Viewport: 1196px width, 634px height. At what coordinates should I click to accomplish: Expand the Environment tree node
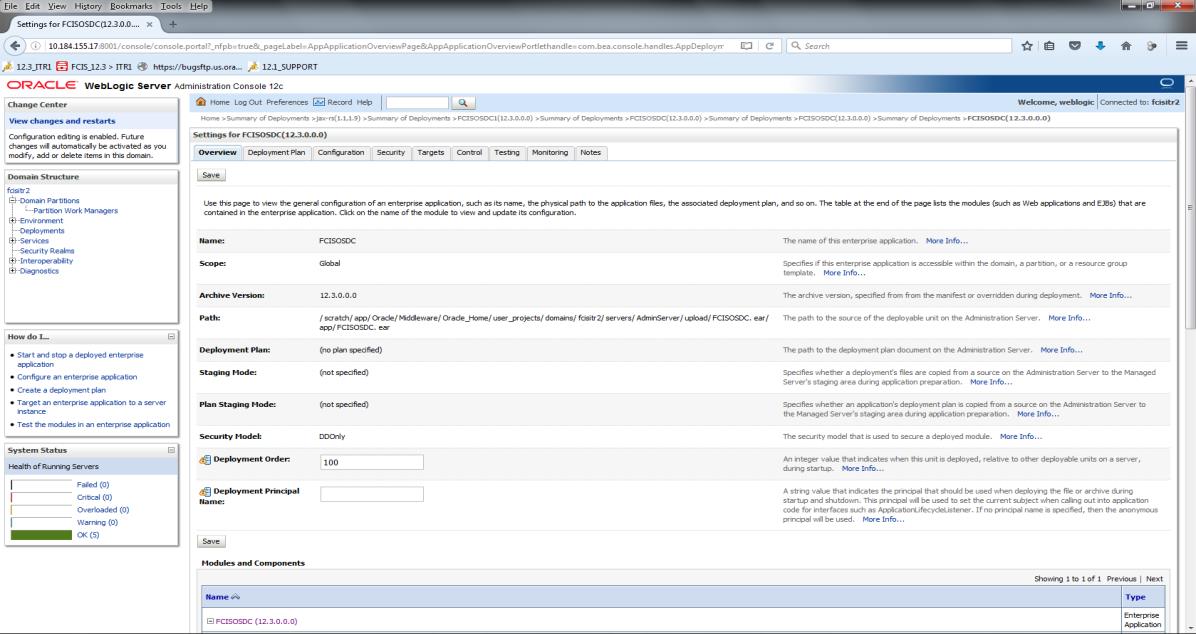pyautogui.click(x=12, y=220)
